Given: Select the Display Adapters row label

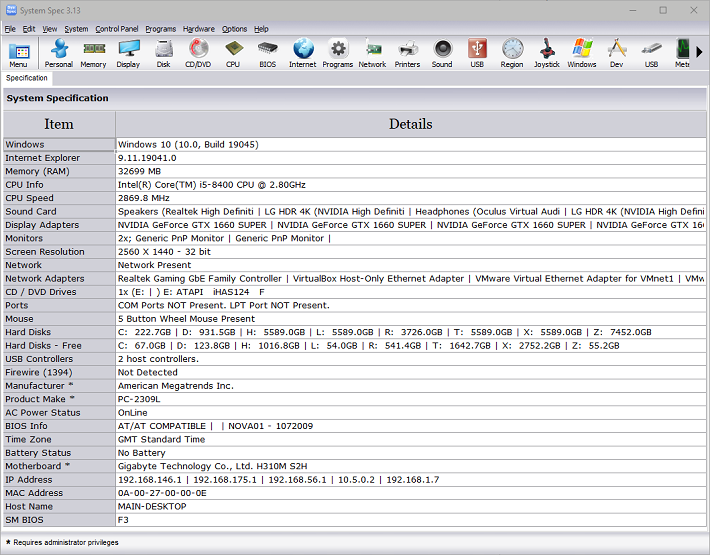Looking at the screenshot, I should (x=59, y=225).
